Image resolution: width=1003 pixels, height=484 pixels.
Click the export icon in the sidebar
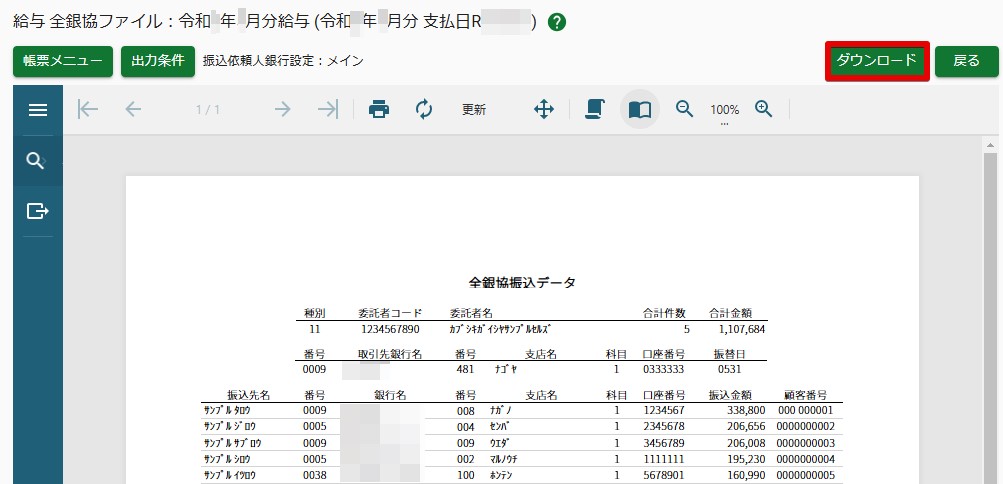click(x=38, y=211)
